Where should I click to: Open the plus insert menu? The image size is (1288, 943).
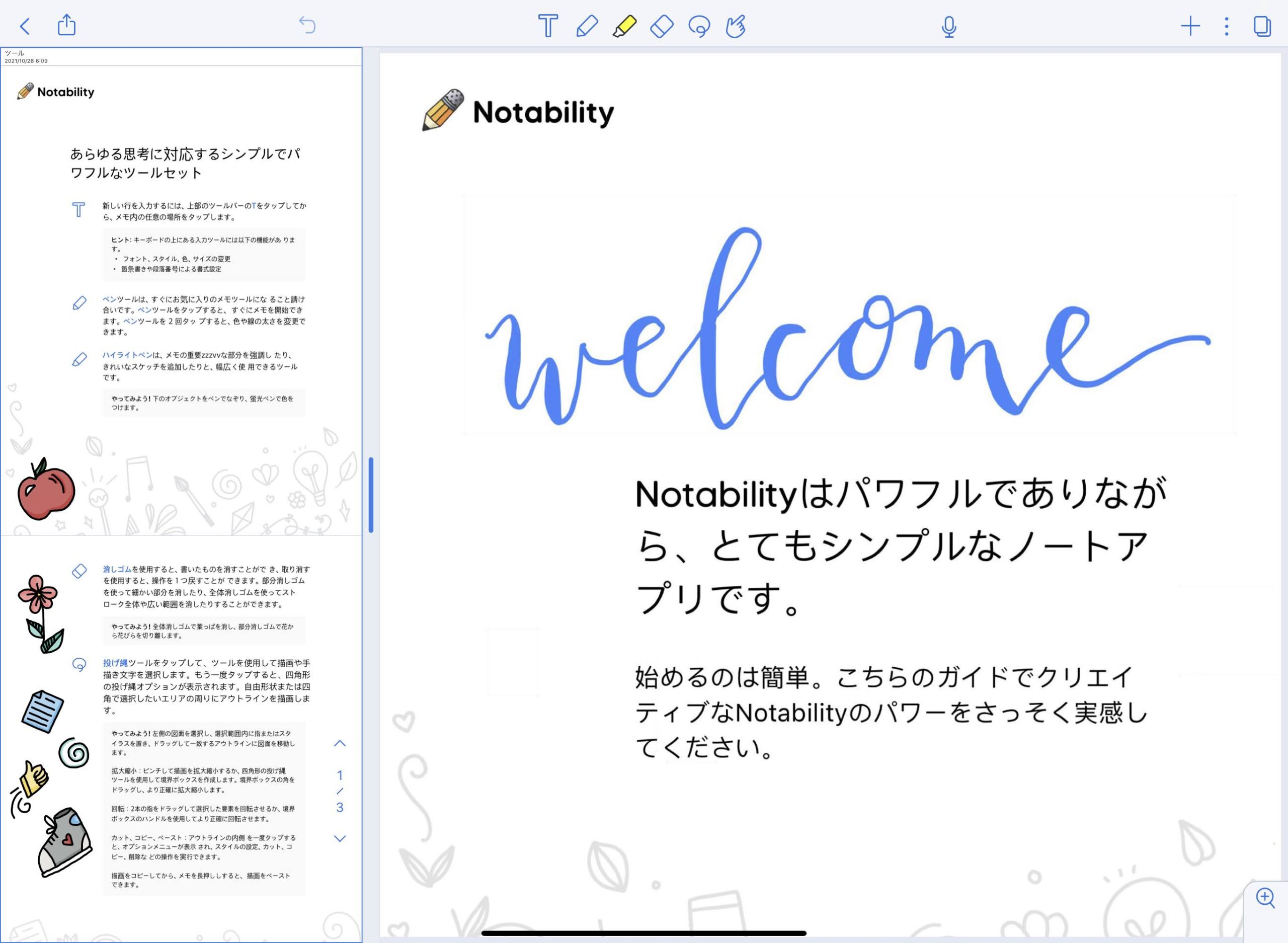pyautogui.click(x=1190, y=26)
